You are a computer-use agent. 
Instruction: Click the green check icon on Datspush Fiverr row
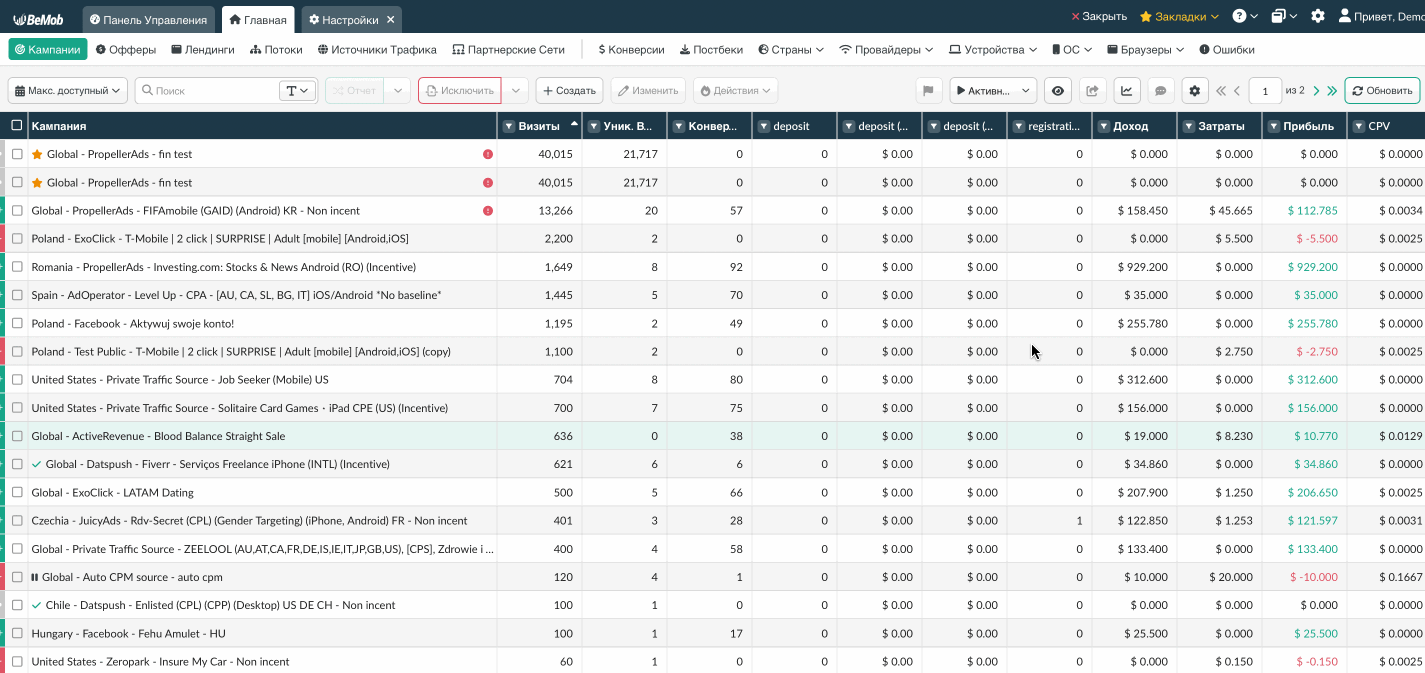pos(37,464)
